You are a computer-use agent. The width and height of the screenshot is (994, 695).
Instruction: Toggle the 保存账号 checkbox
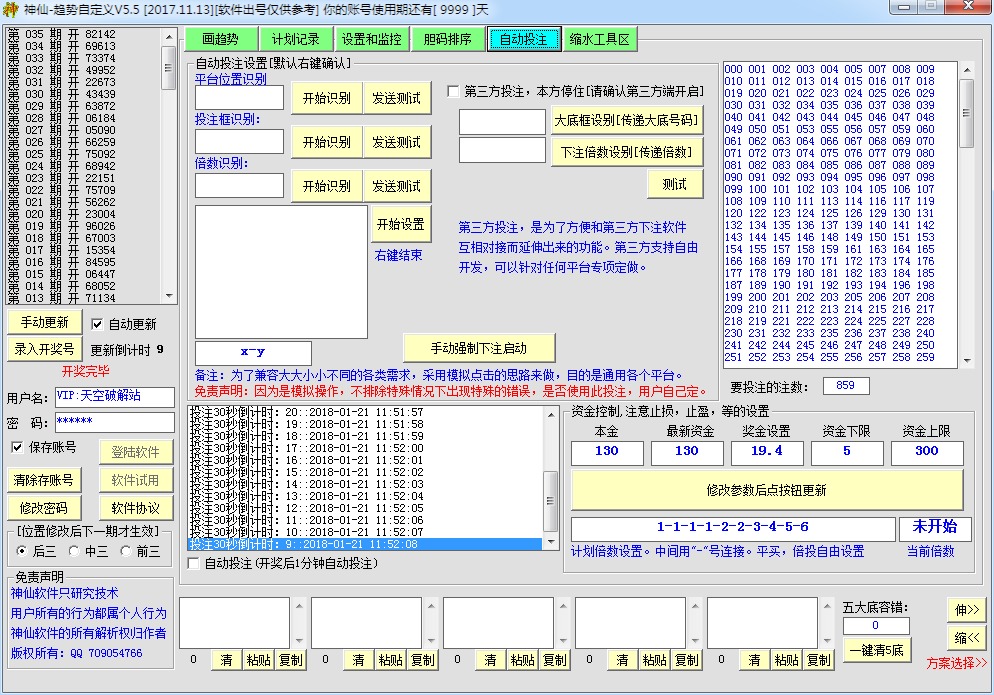tap(18, 447)
